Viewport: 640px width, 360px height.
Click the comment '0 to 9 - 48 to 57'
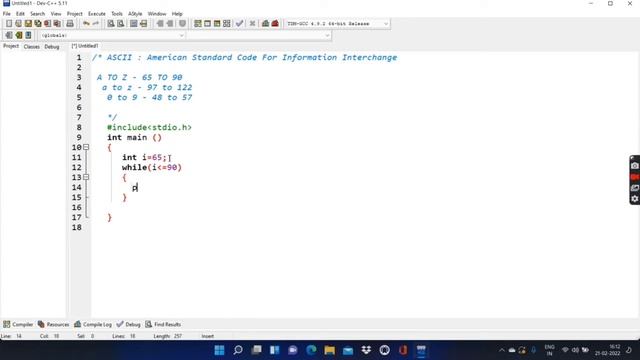click(x=149, y=97)
